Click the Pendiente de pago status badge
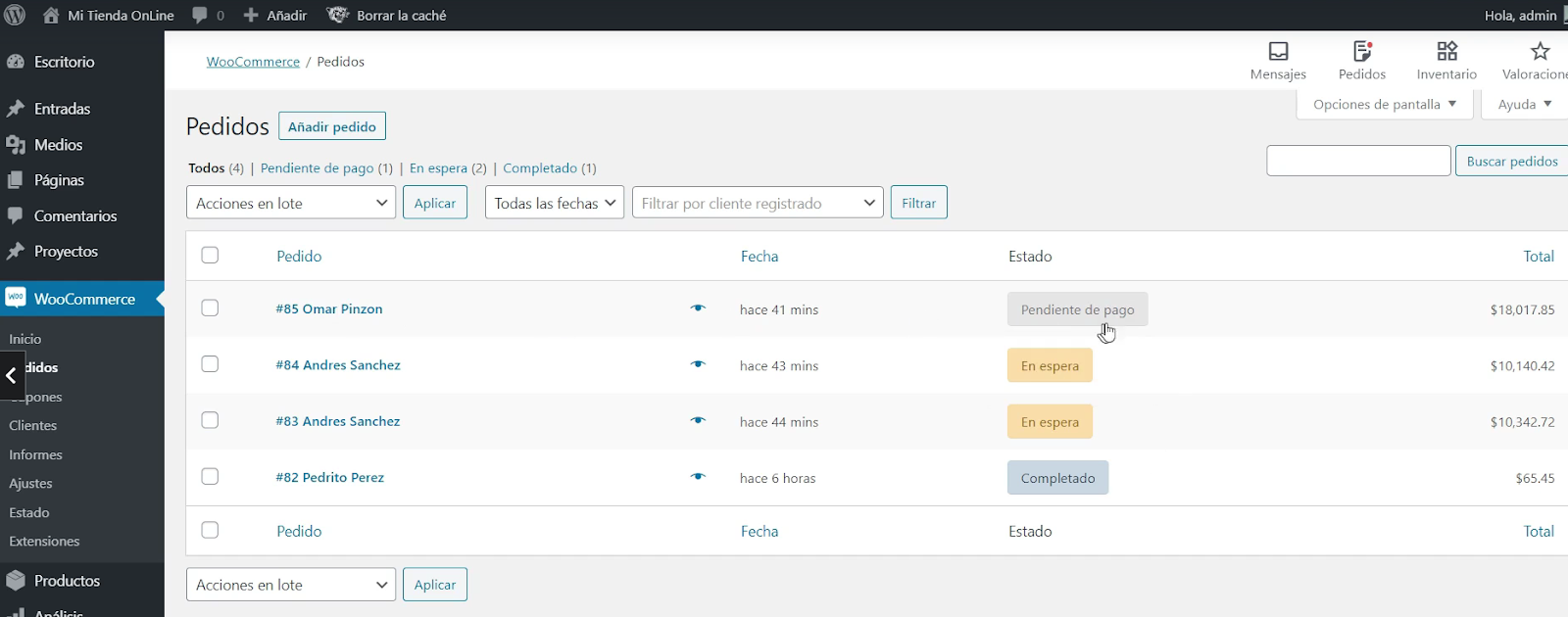The image size is (1568, 617). pos(1078,309)
